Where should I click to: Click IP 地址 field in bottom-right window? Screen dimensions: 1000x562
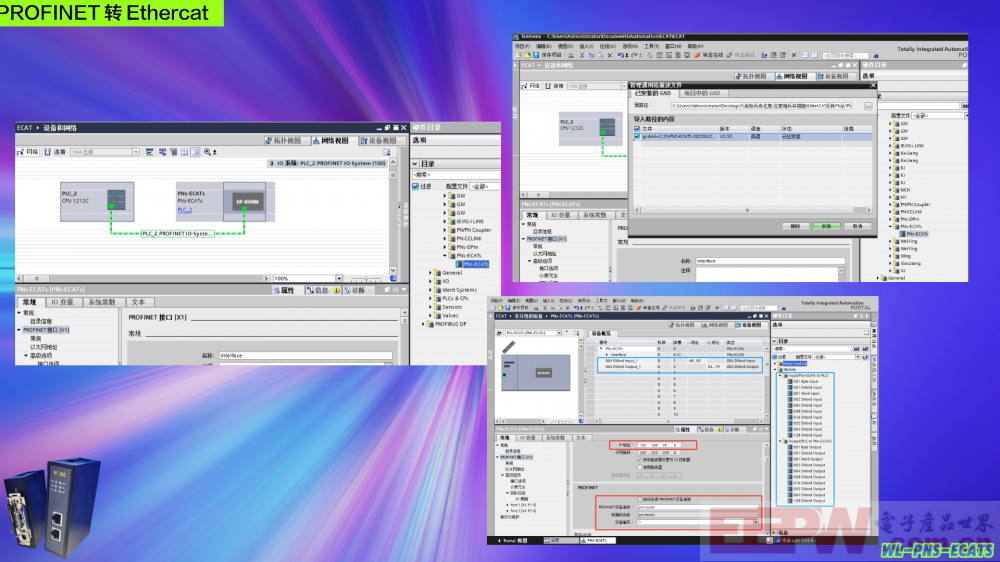659,445
